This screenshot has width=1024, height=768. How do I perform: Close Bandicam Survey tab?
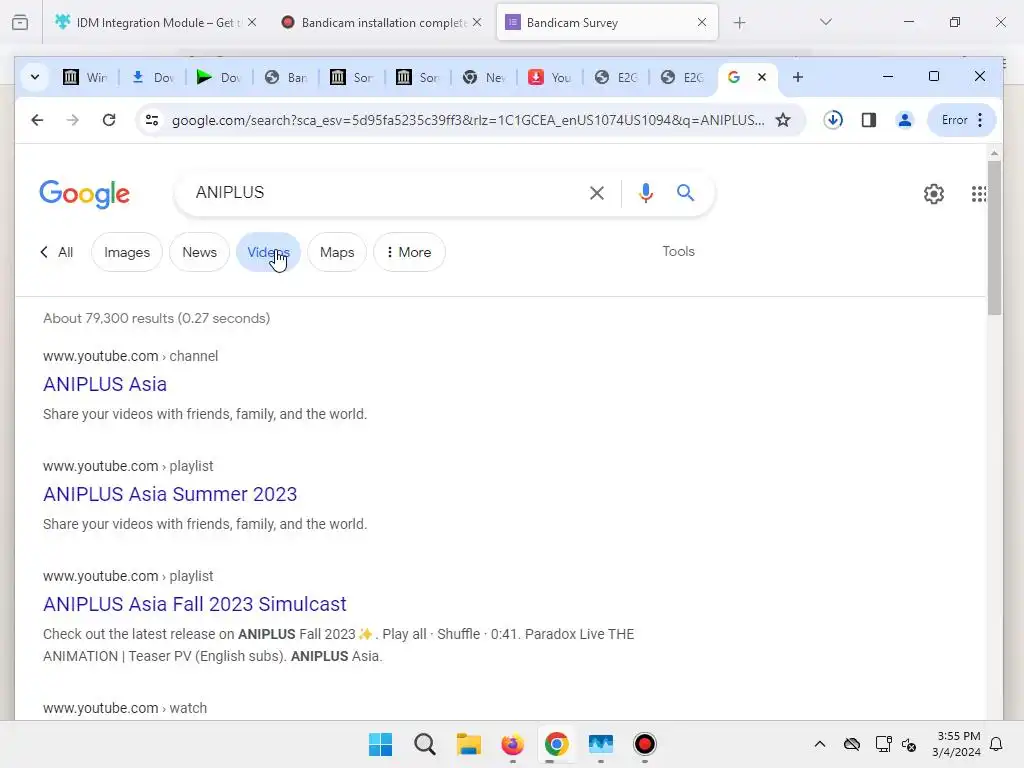701,22
